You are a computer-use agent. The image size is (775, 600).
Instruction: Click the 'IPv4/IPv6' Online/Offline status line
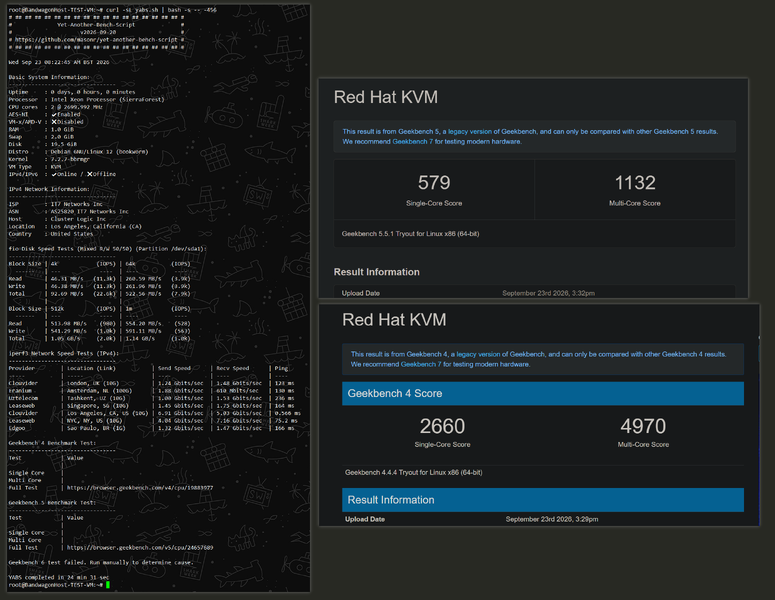click(62, 174)
